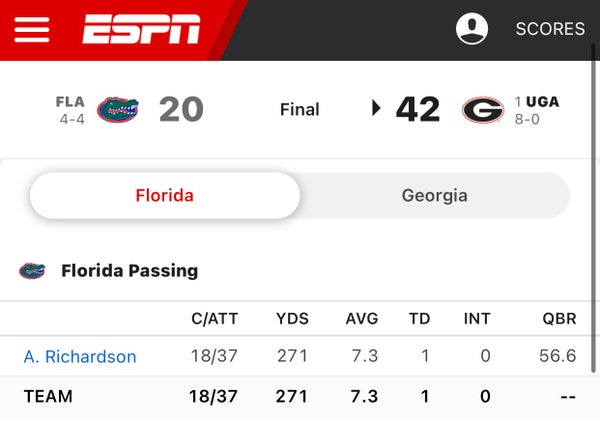Click the page vertical scrollbar
This screenshot has width=600, height=422.
coord(593,209)
